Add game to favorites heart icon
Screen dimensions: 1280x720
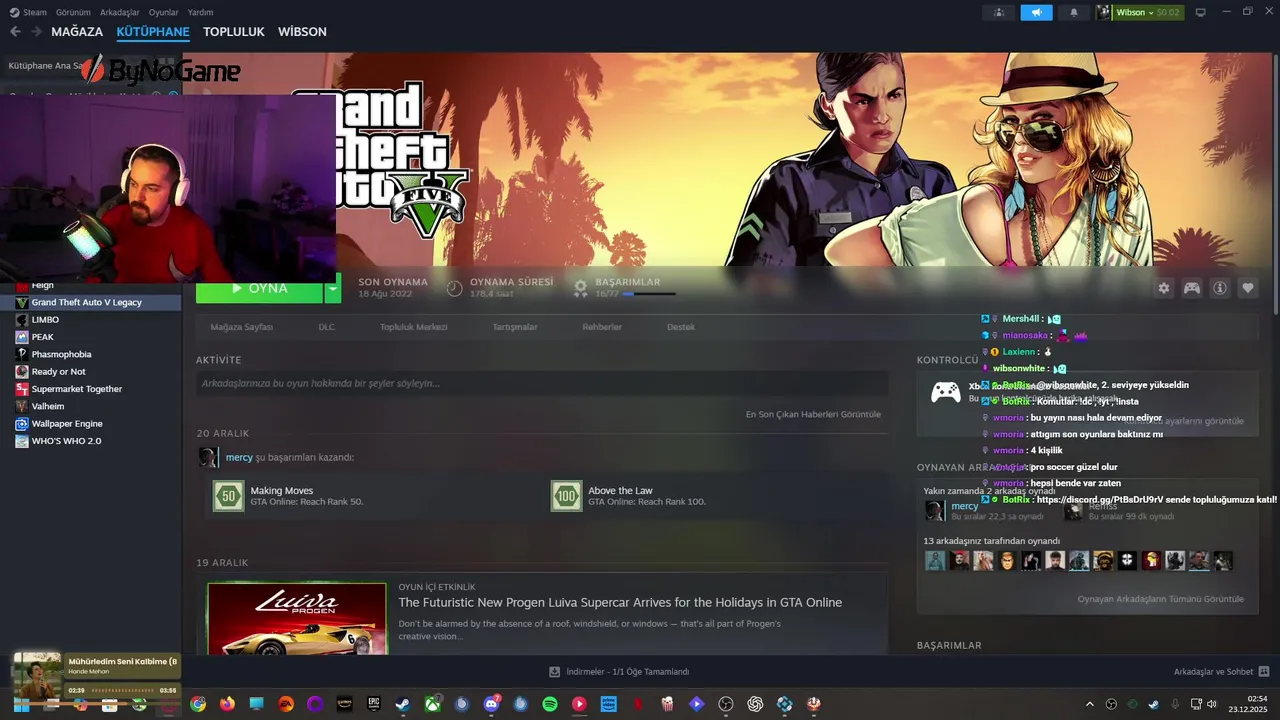click(1248, 288)
